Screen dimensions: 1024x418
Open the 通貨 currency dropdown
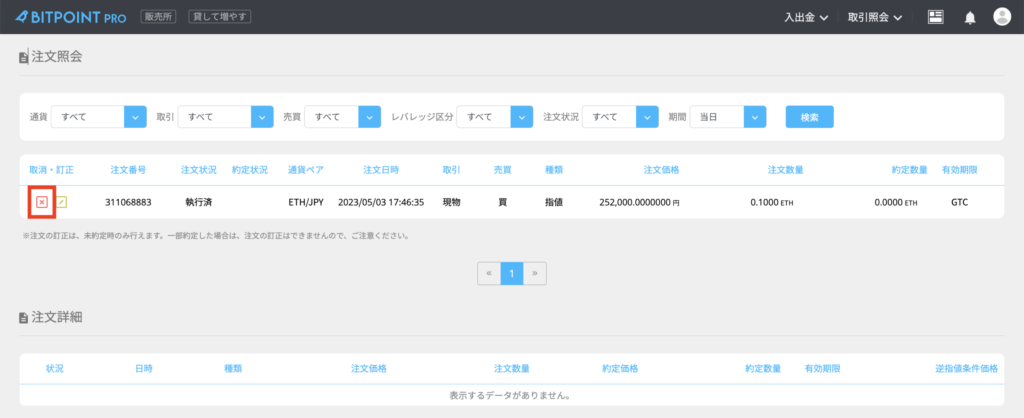[x=99, y=117]
